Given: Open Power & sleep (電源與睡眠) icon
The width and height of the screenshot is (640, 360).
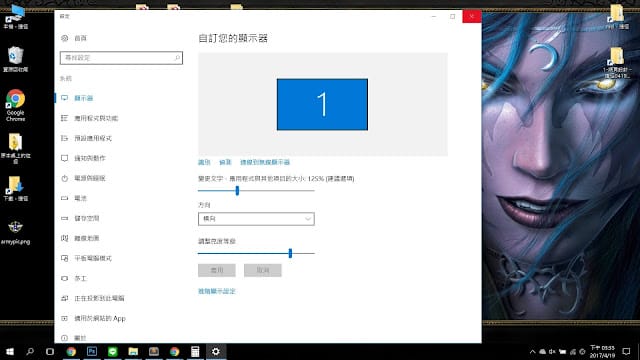Looking at the screenshot, I should [x=64, y=178].
